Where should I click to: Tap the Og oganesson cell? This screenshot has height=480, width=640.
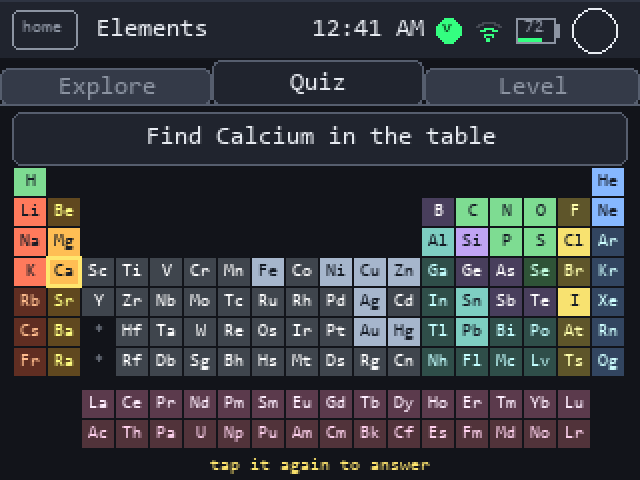[608, 362]
